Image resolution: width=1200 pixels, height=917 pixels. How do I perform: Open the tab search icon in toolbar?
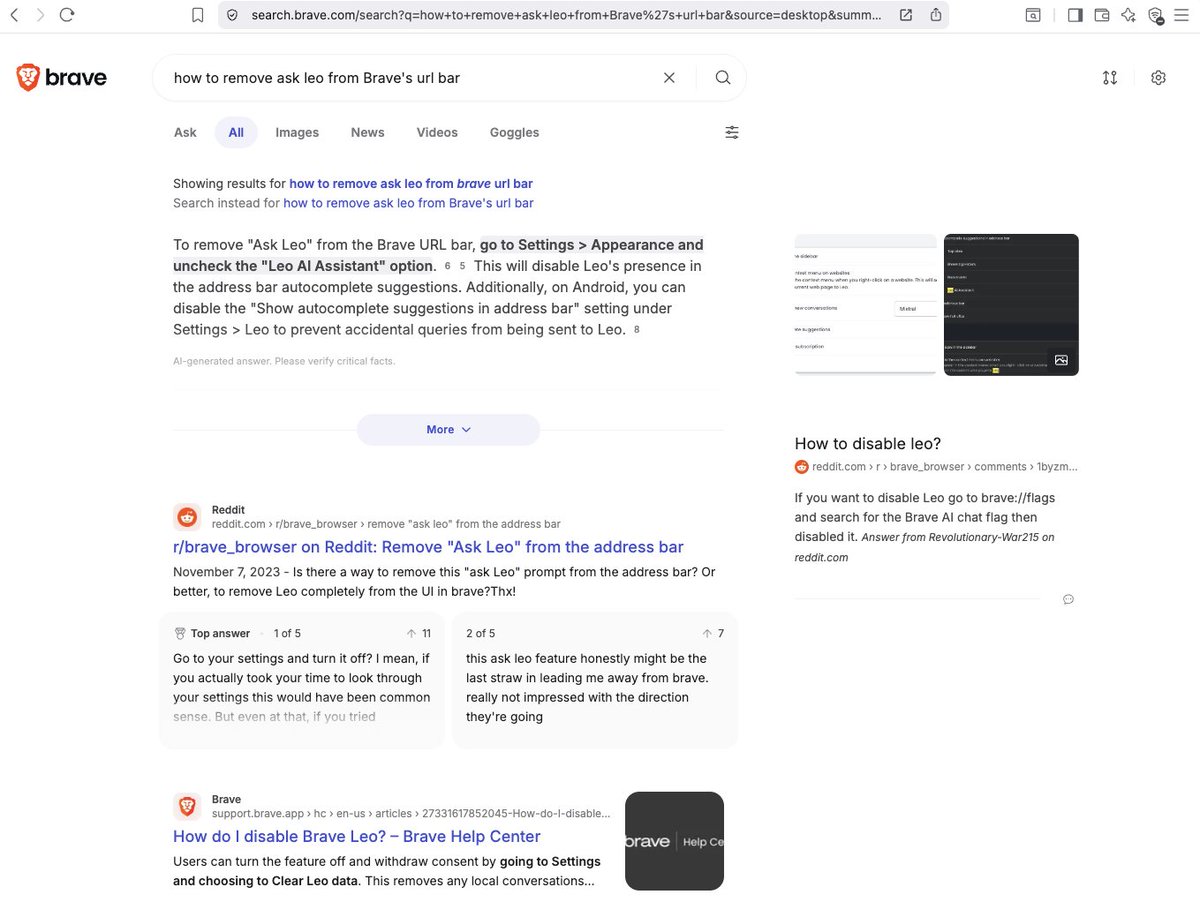[1032, 15]
